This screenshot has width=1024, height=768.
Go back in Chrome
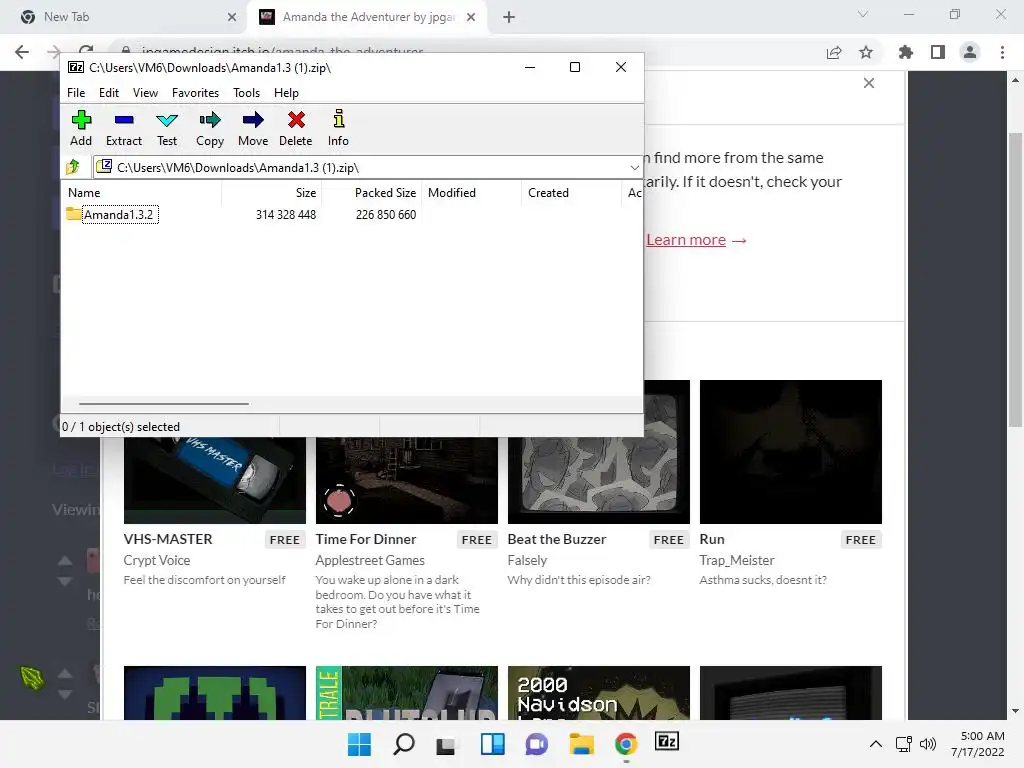click(x=22, y=52)
